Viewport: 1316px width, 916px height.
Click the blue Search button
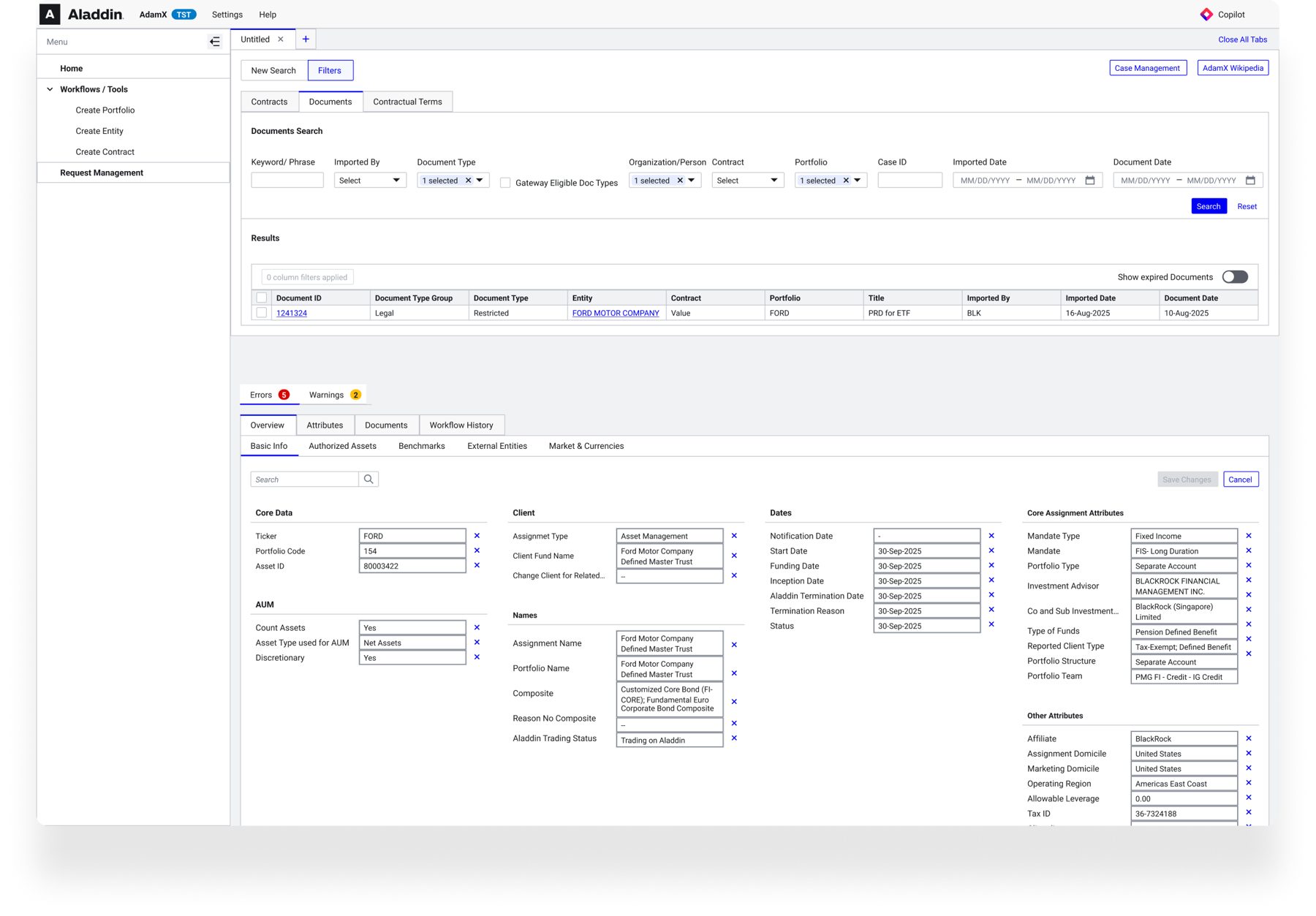tap(1209, 207)
